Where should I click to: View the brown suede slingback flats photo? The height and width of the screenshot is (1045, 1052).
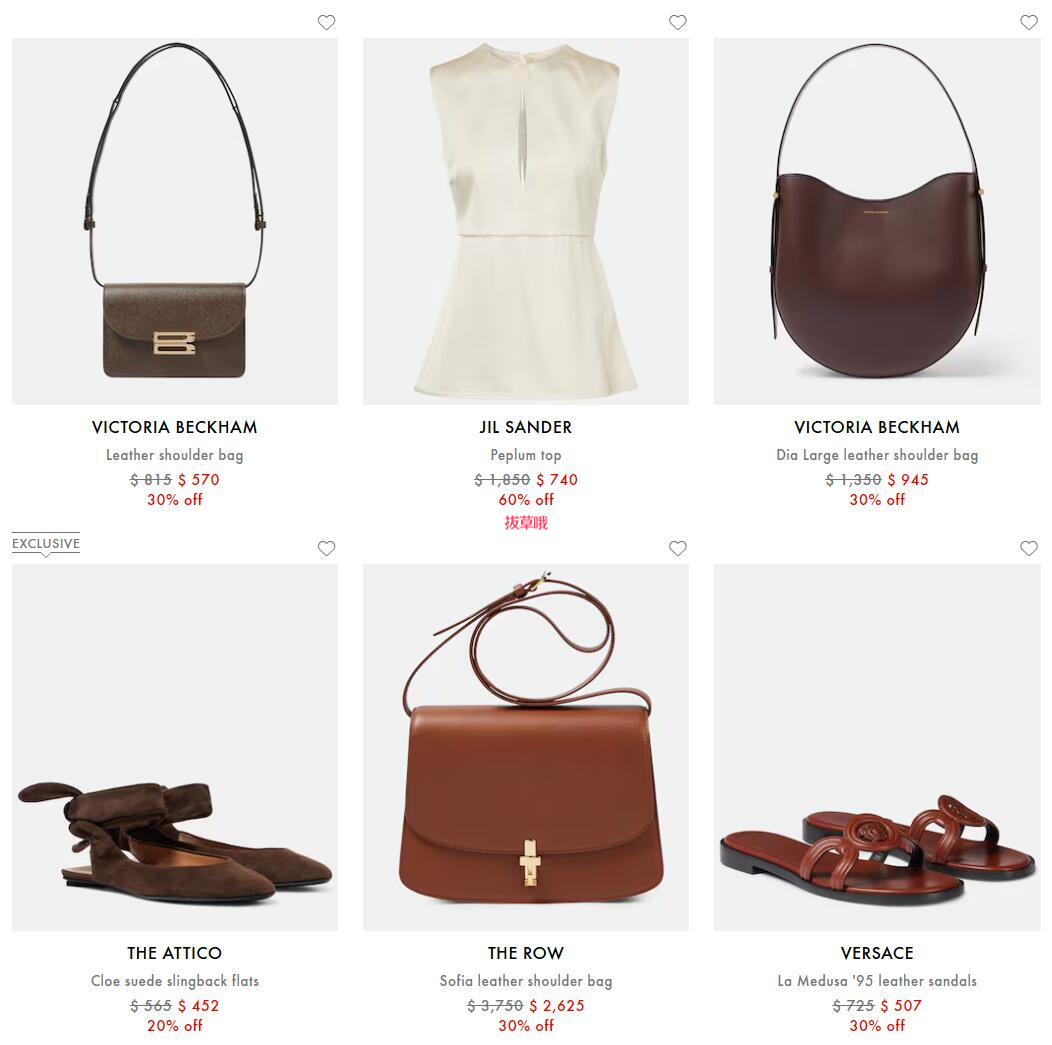(174, 747)
